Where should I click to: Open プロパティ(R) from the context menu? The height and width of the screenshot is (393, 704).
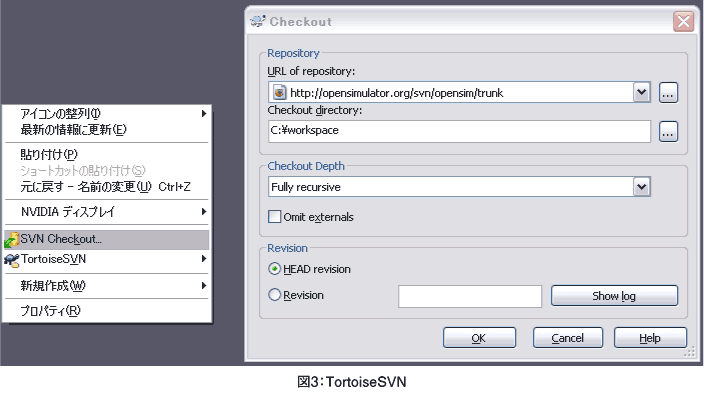(x=107, y=311)
